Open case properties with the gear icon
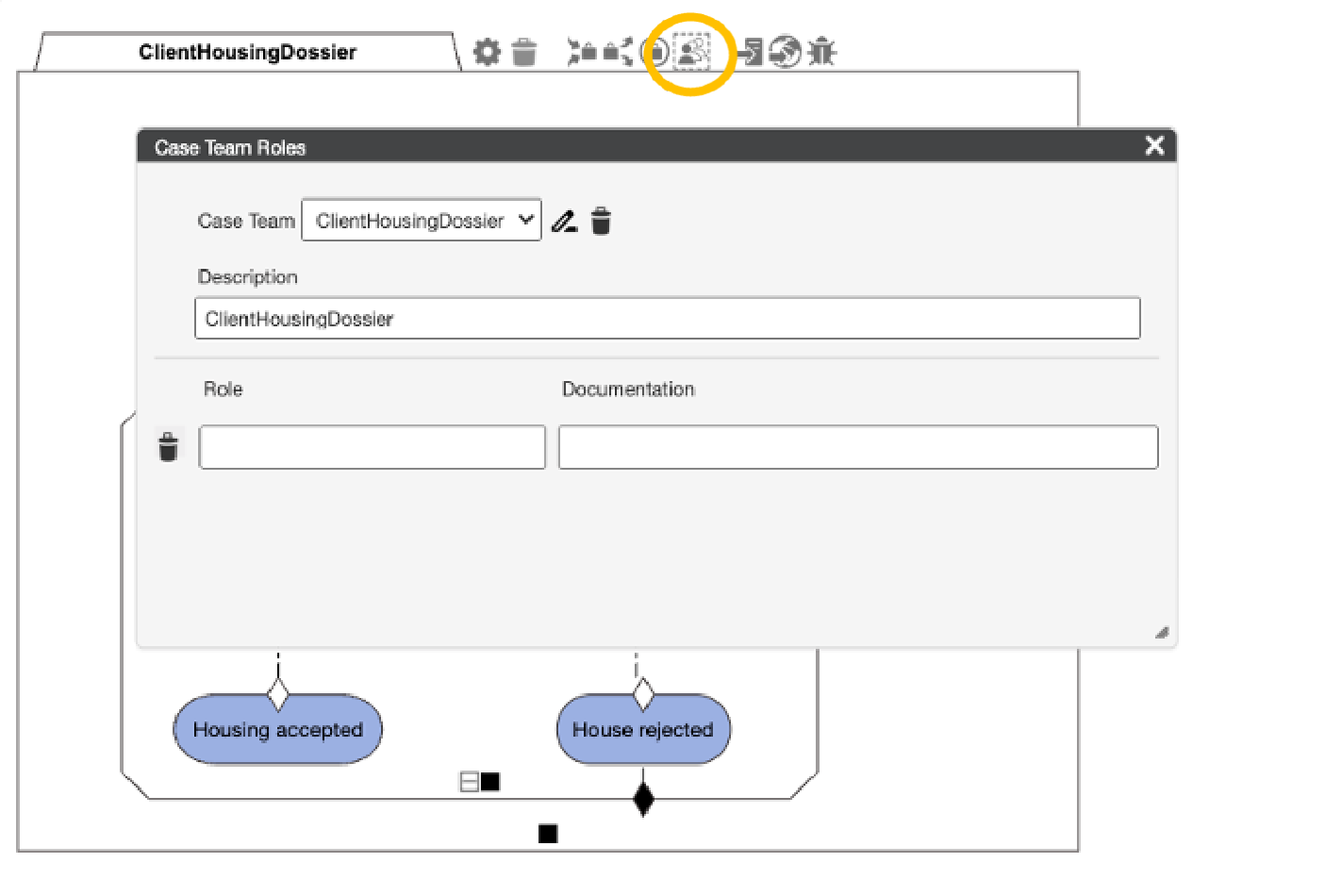Viewport: 1325px width, 896px height. click(487, 52)
